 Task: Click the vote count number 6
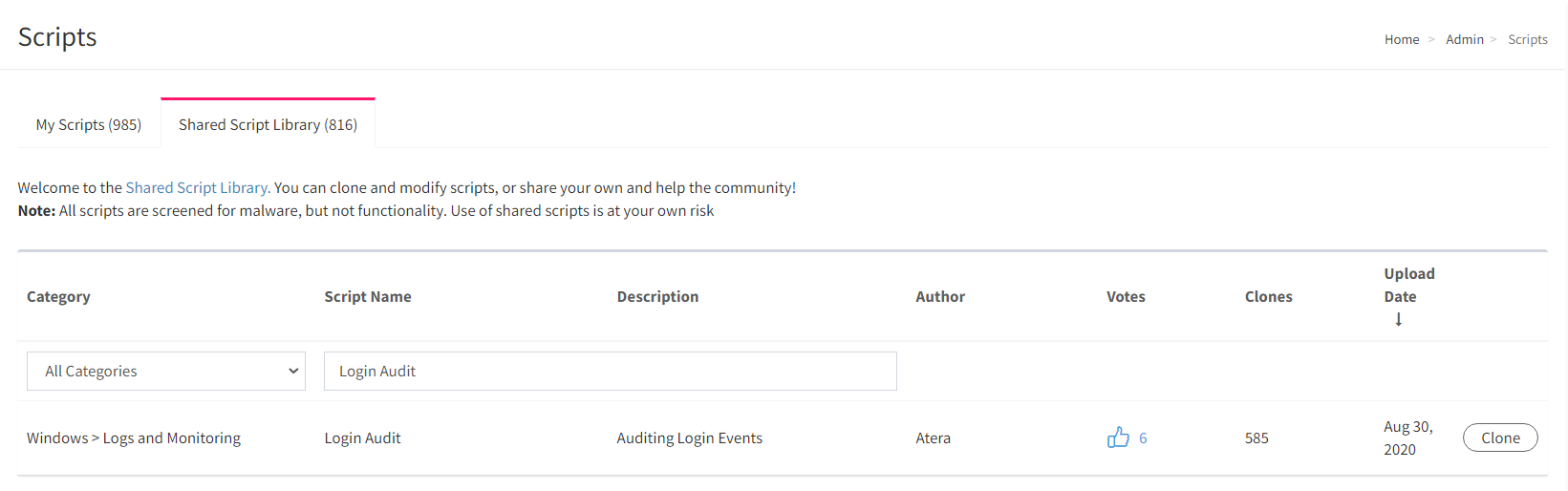(x=1143, y=438)
